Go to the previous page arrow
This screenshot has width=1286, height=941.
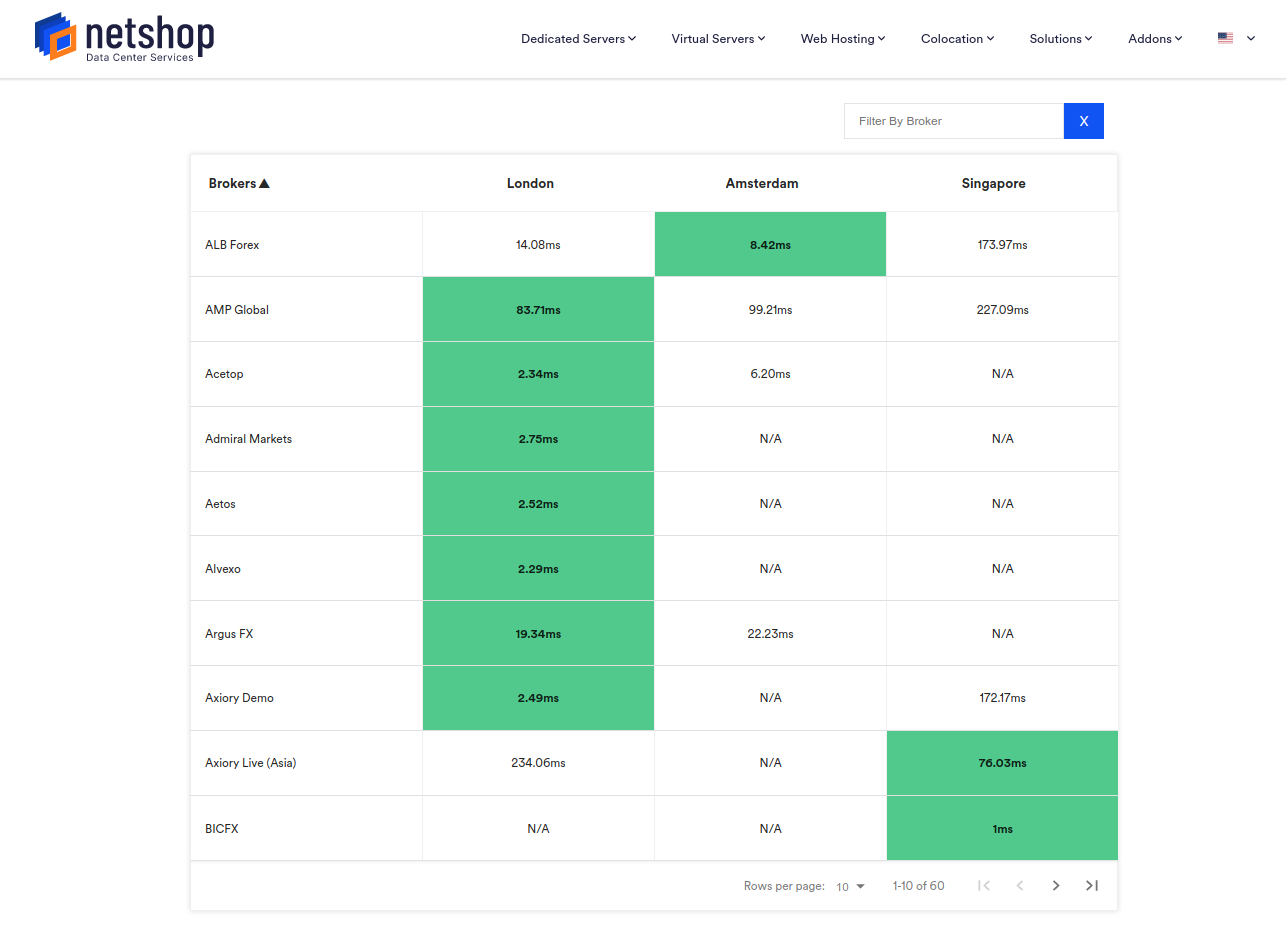pos(1020,886)
